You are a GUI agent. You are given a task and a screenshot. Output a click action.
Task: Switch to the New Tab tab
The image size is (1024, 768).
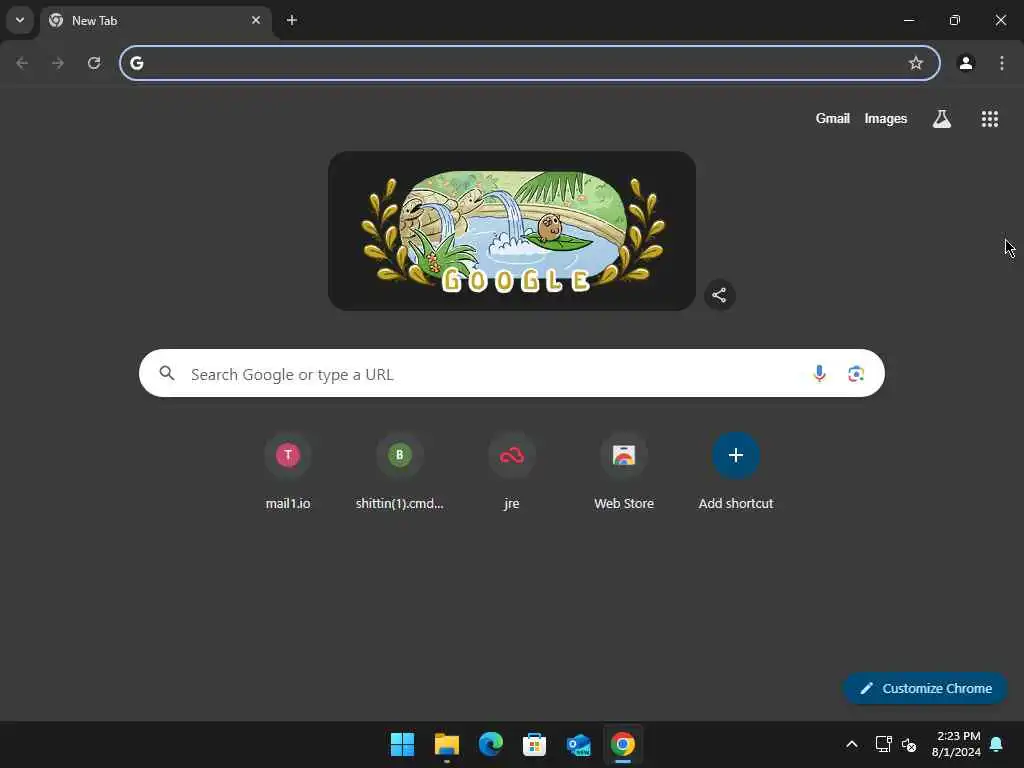tap(155, 21)
